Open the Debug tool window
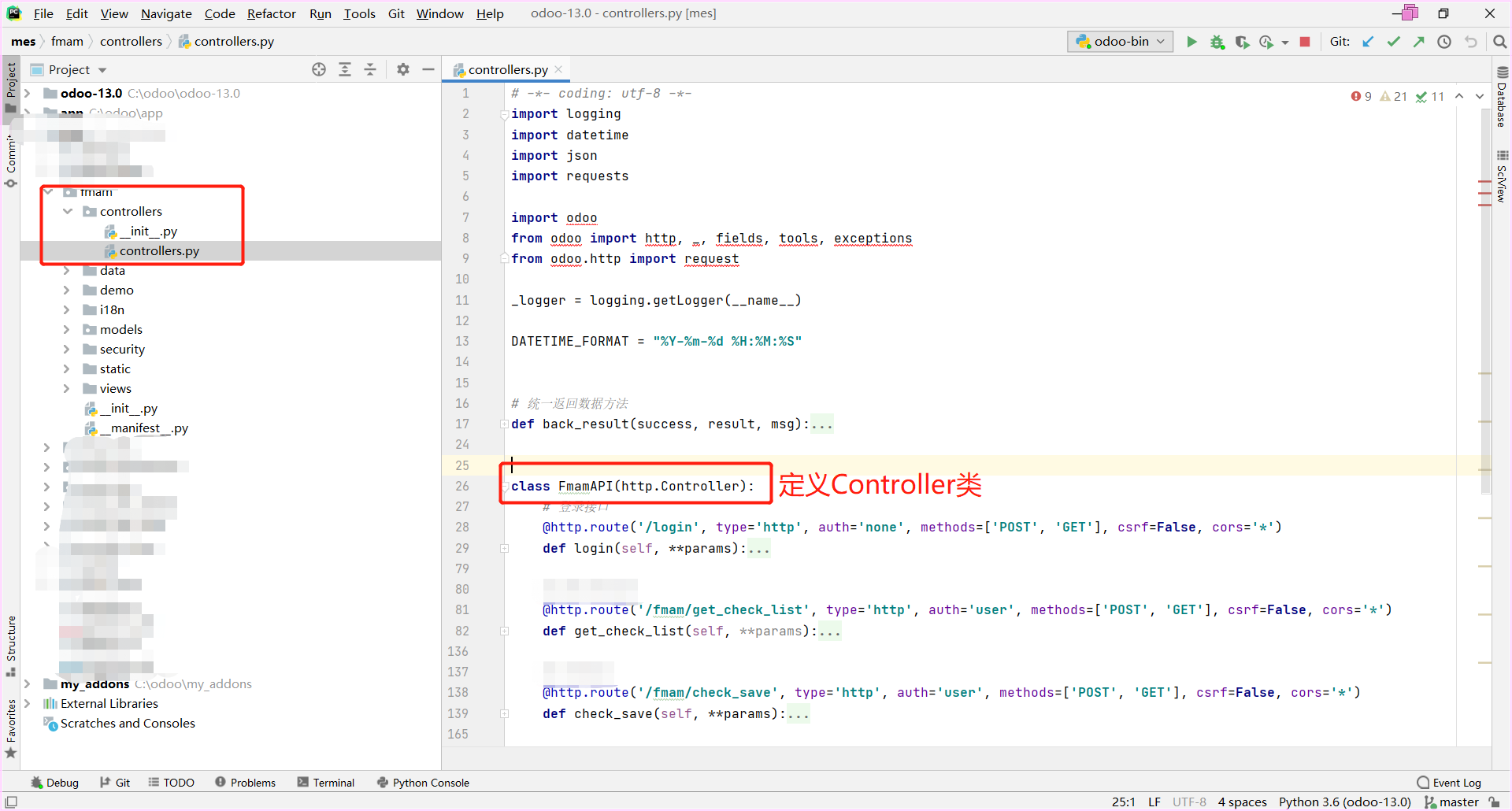Viewport: 1512px width, 811px height. (x=55, y=783)
